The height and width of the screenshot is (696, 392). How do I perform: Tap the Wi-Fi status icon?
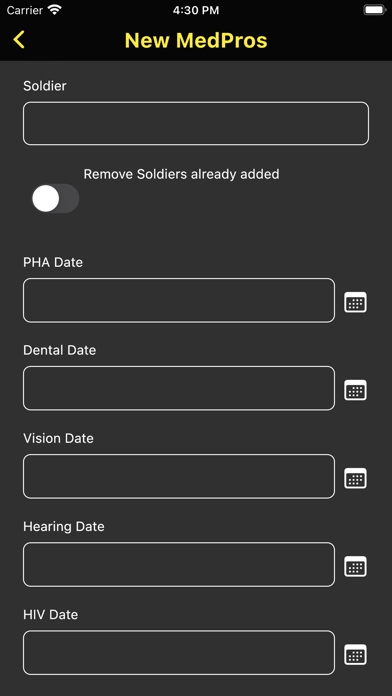pyautogui.click(x=55, y=10)
